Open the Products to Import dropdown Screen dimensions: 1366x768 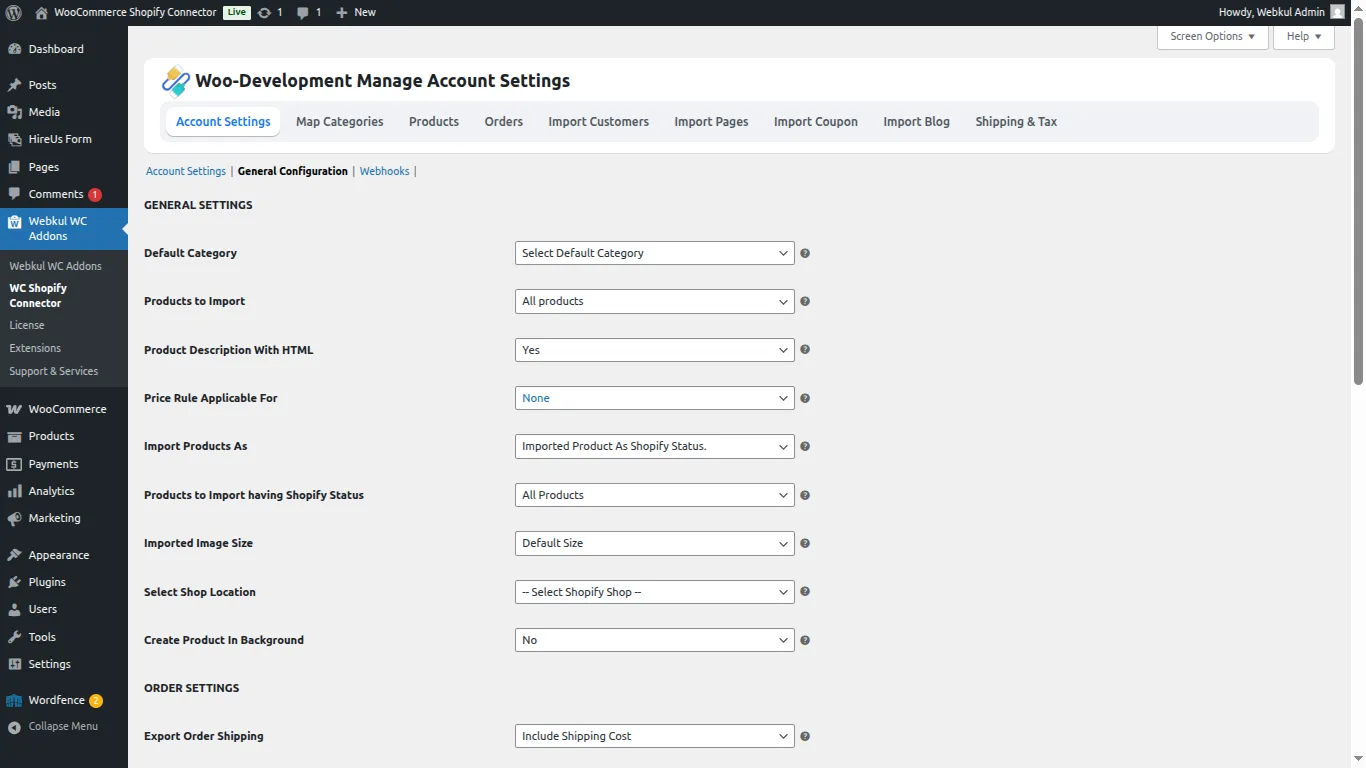654,301
